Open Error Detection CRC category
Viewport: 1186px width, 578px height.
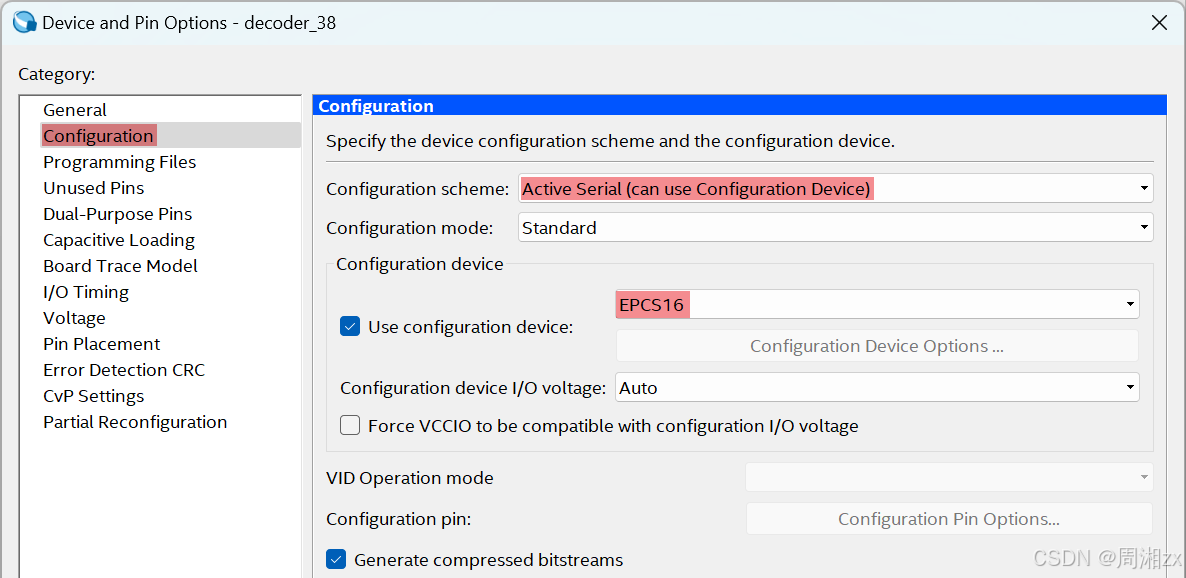[x=124, y=370]
